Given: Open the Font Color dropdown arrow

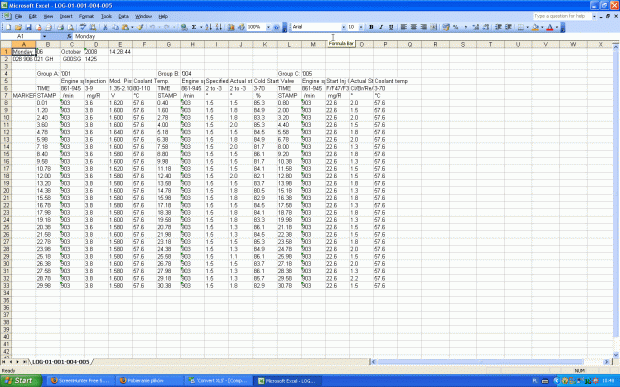Looking at the screenshot, I should [557, 27].
